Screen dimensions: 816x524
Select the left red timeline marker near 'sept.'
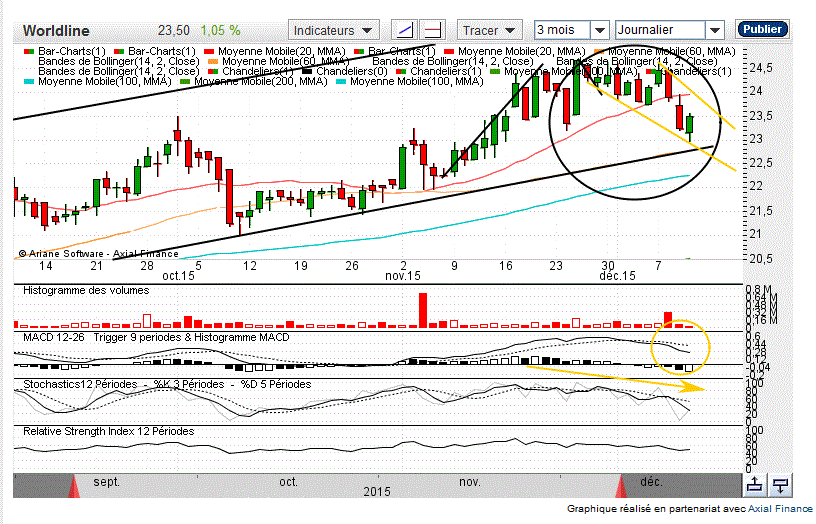[x=74, y=486]
